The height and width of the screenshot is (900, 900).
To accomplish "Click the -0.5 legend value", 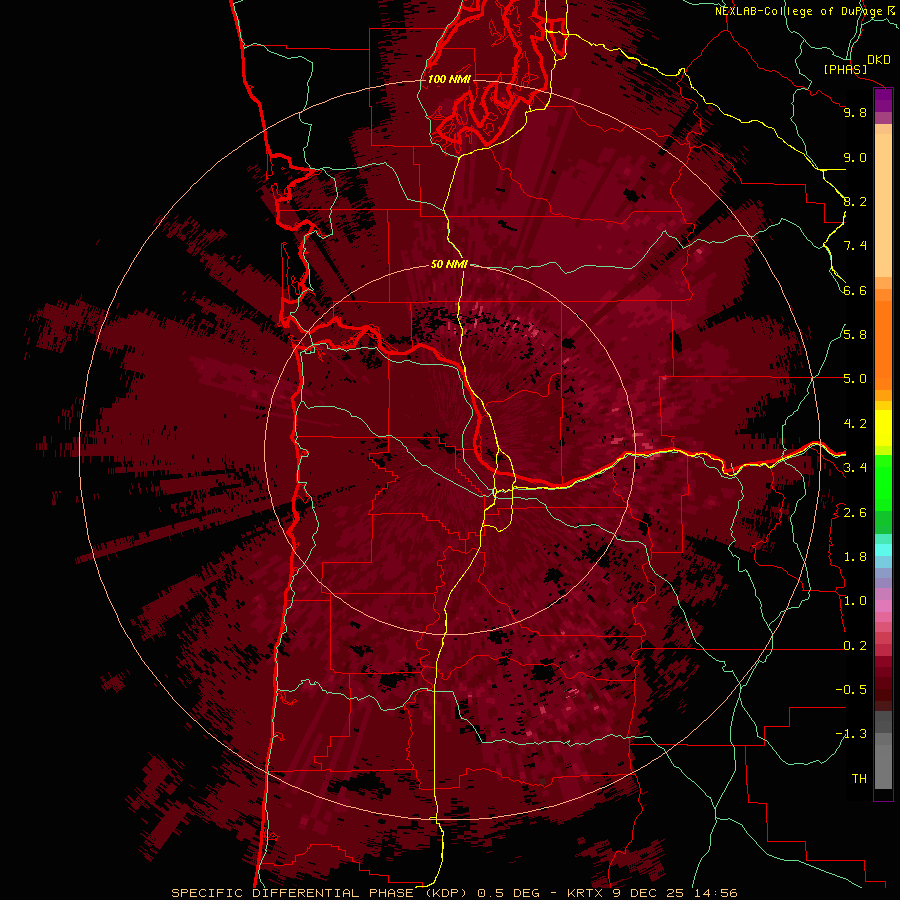I will [851, 690].
